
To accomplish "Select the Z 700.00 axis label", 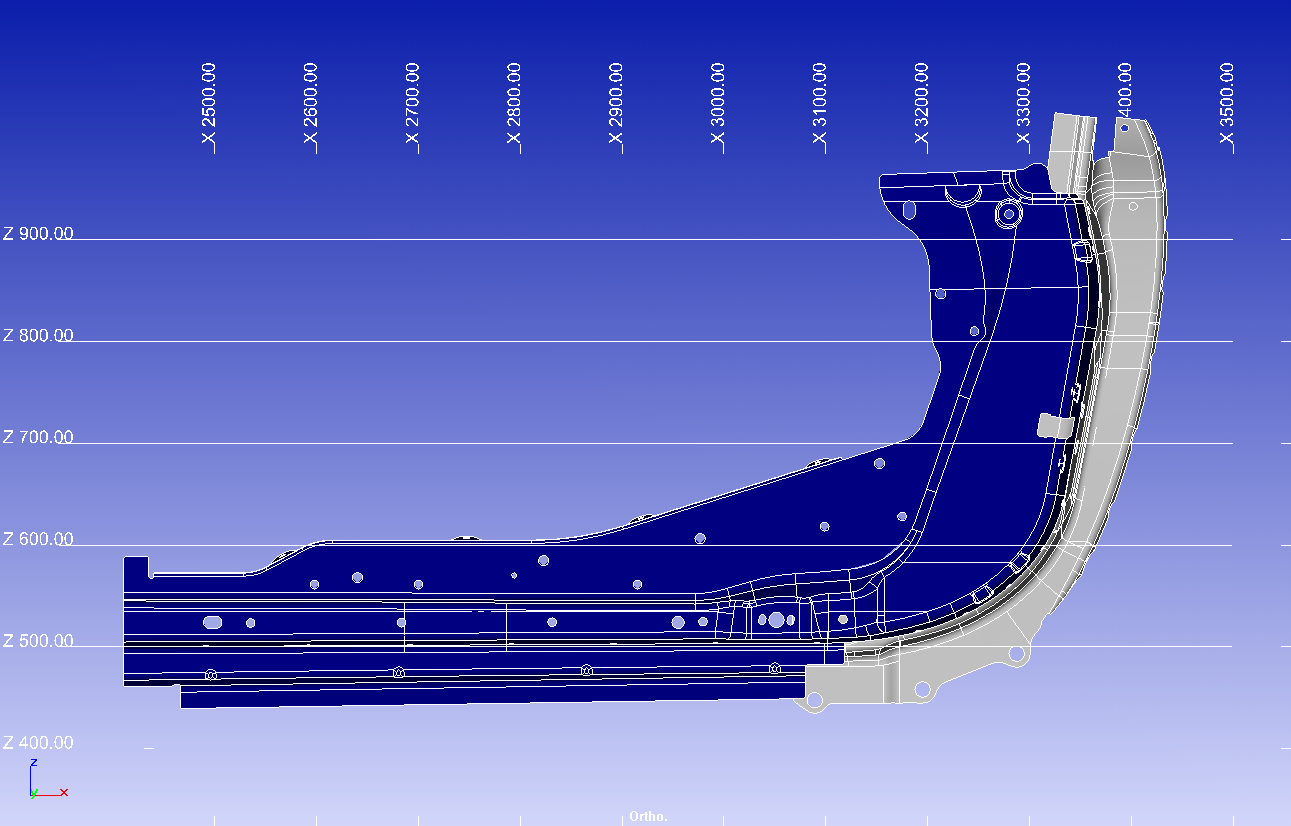I will 38,438.
